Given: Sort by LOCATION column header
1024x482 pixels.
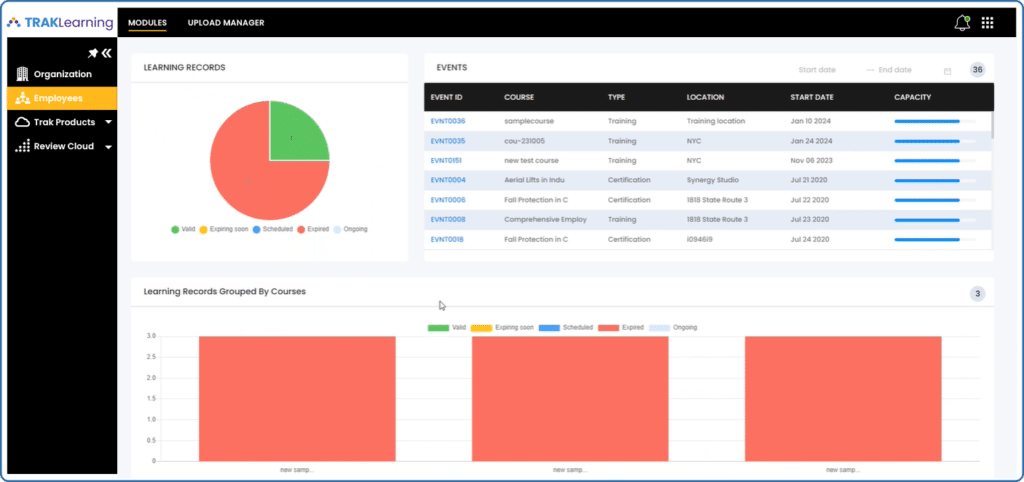Looking at the screenshot, I should click(705, 97).
